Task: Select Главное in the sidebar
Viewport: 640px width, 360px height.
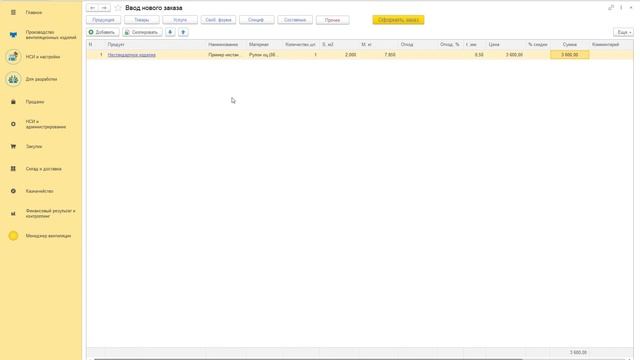Action: click(x=34, y=13)
